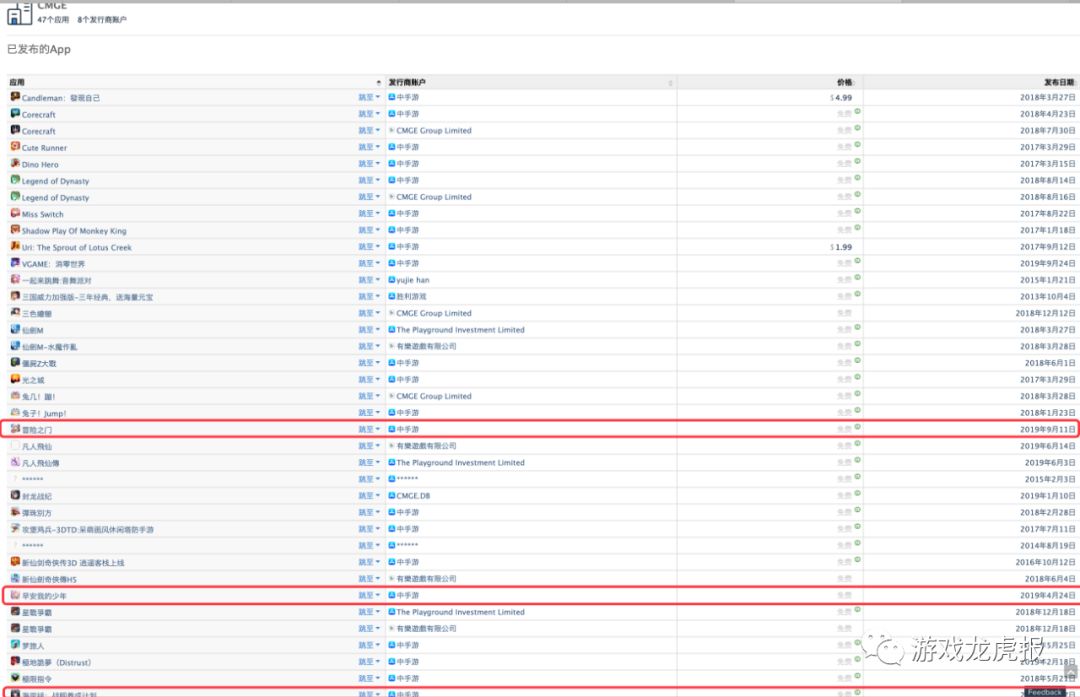Open the VGAME: 消零世界 app link
This screenshot has width=1080, height=697.
[x=54, y=264]
